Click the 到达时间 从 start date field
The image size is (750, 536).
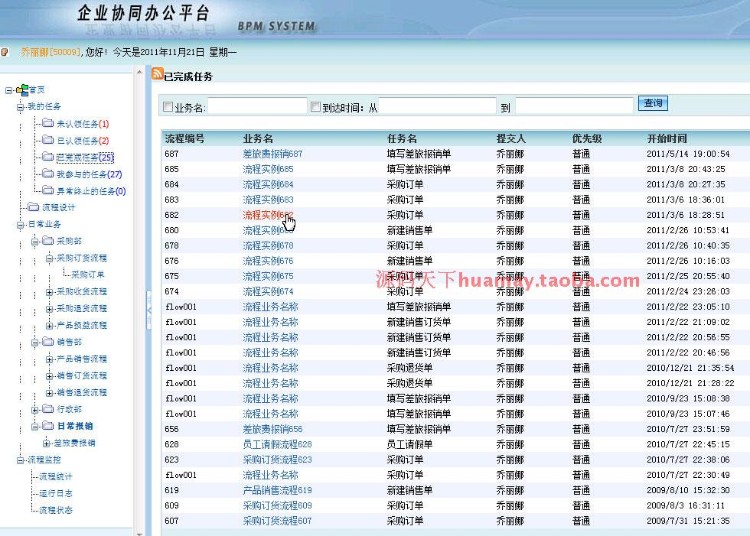[x=437, y=106]
